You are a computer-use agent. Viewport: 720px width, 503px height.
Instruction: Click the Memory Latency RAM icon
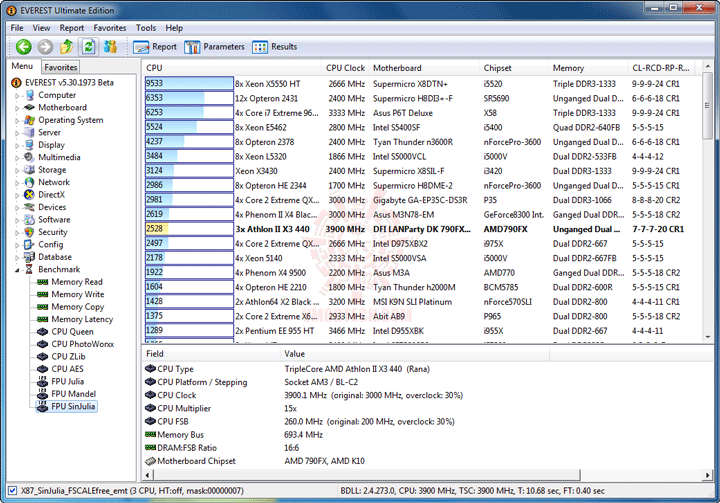43,319
